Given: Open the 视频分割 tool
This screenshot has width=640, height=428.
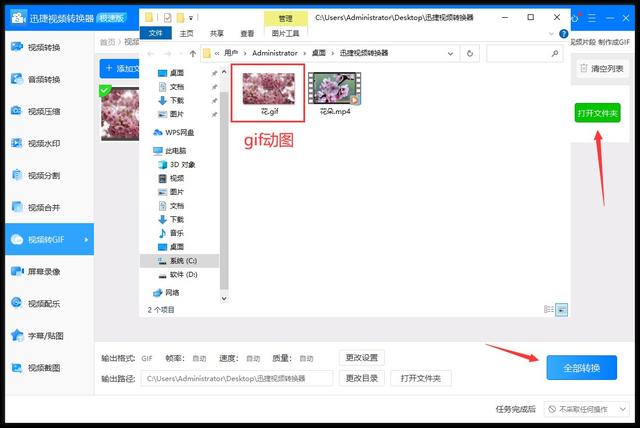Looking at the screenshot, I should click(x=43, y=175).
